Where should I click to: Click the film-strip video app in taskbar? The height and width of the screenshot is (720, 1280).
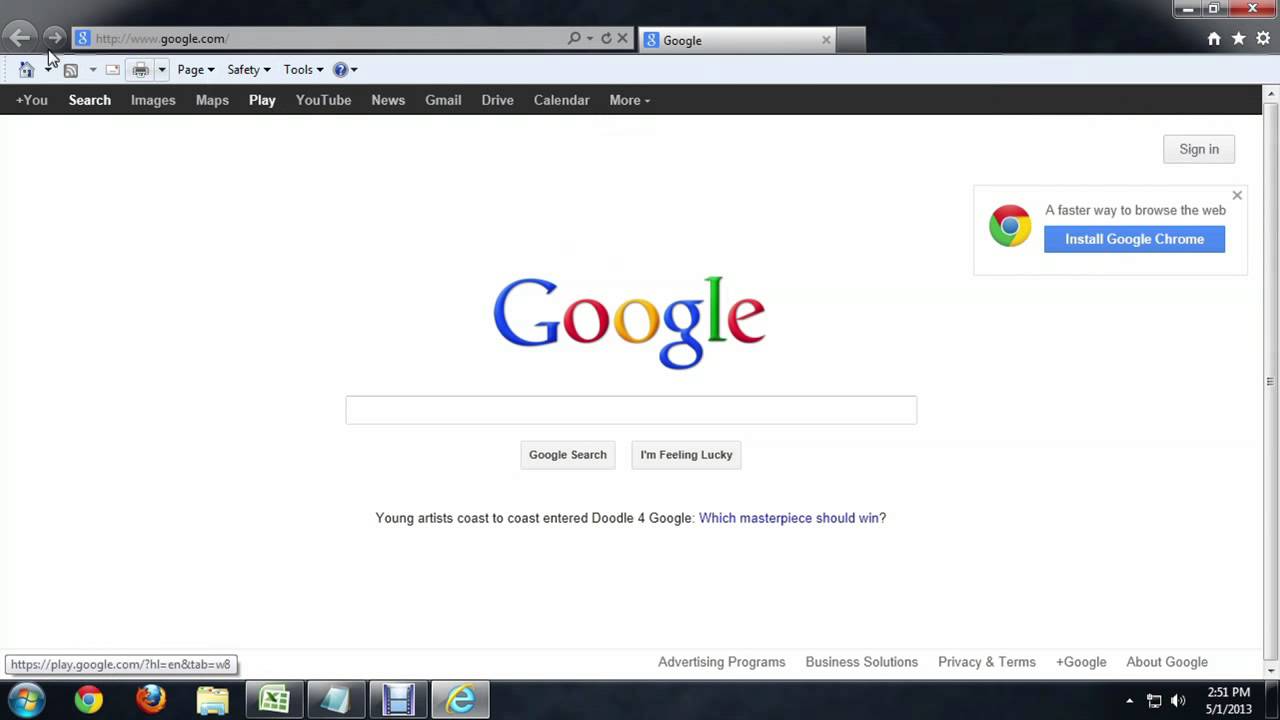pyautogui.click(x=398, y=699)
